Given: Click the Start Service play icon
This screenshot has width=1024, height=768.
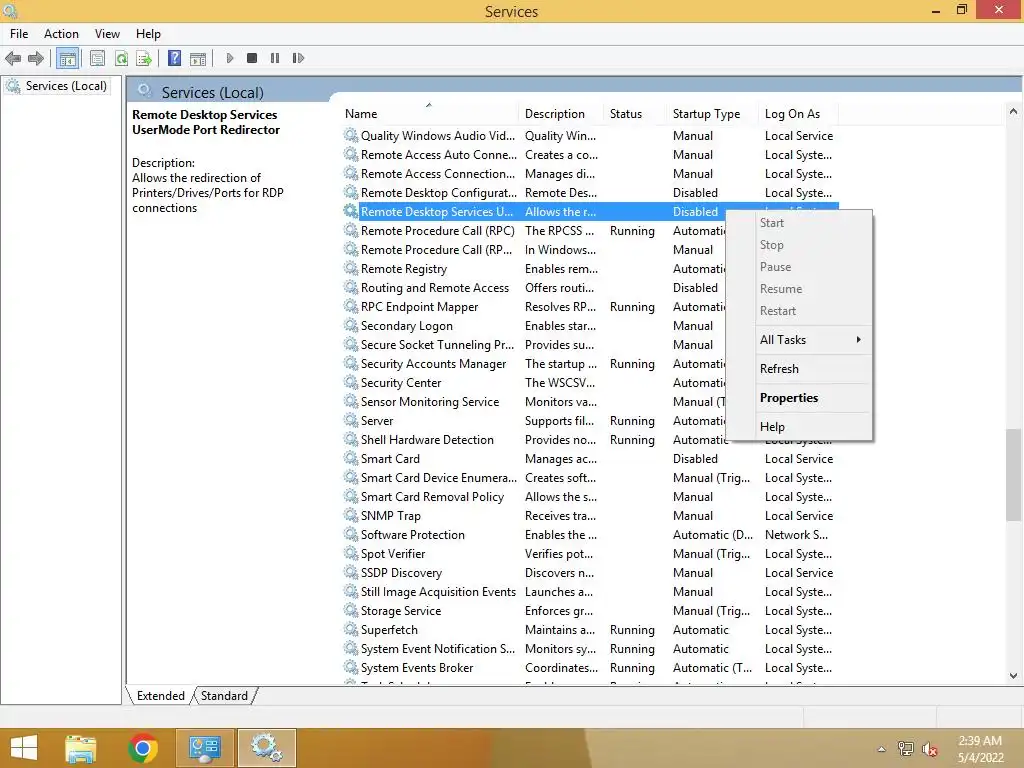Looking at the screenshot, I should point(230,58).
